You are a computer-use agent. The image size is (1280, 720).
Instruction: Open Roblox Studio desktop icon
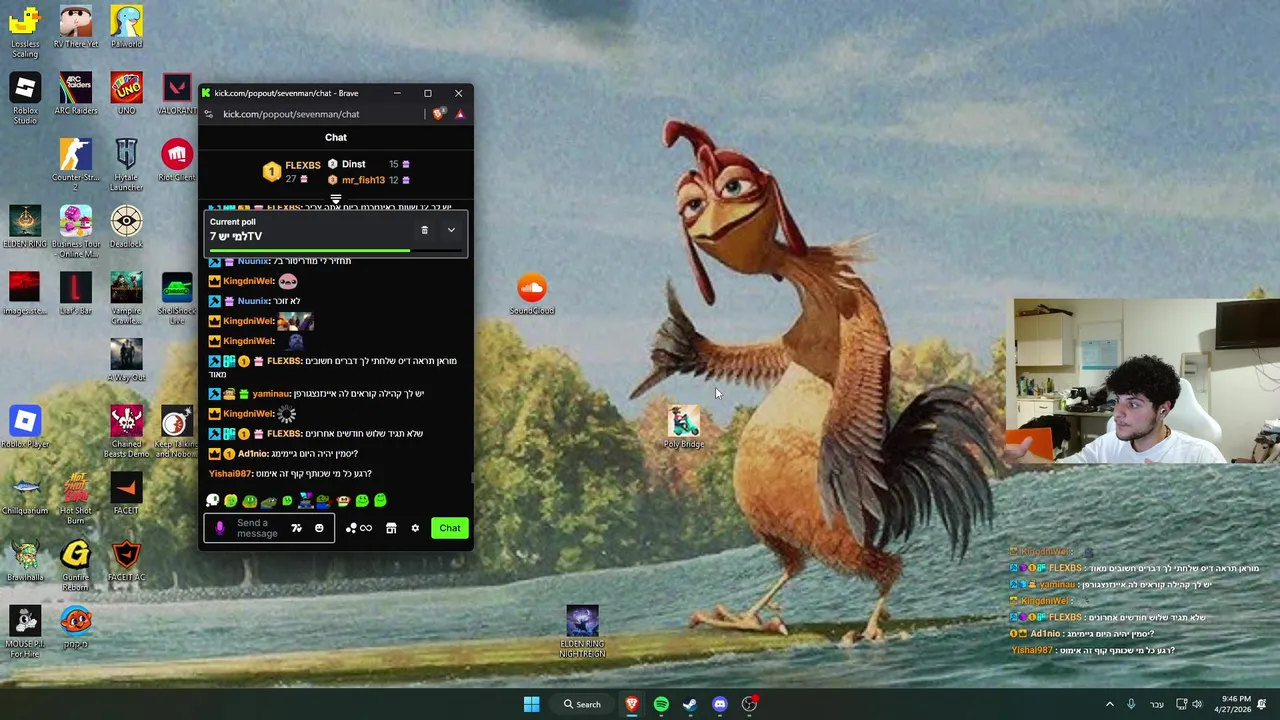point(25,99)
